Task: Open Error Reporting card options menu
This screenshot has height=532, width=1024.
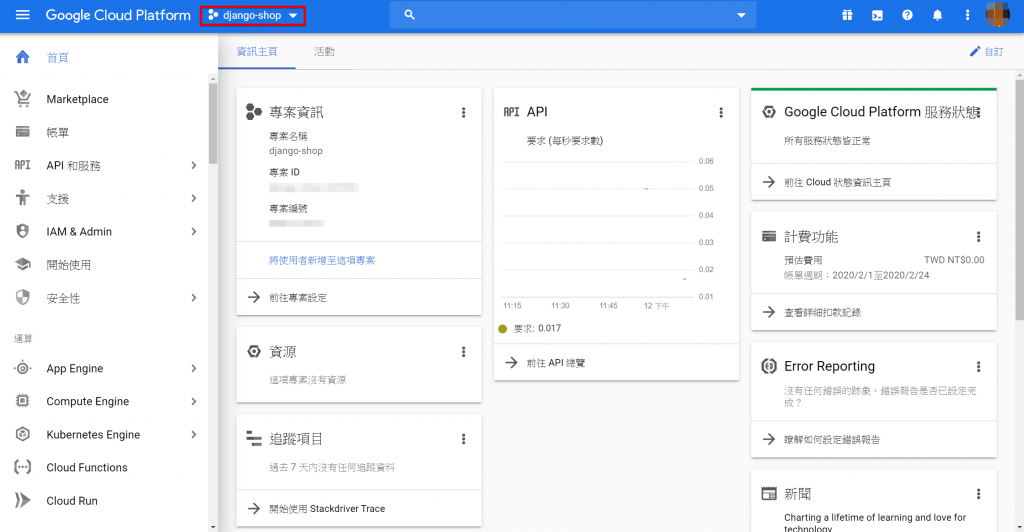Action: [978, 367]
